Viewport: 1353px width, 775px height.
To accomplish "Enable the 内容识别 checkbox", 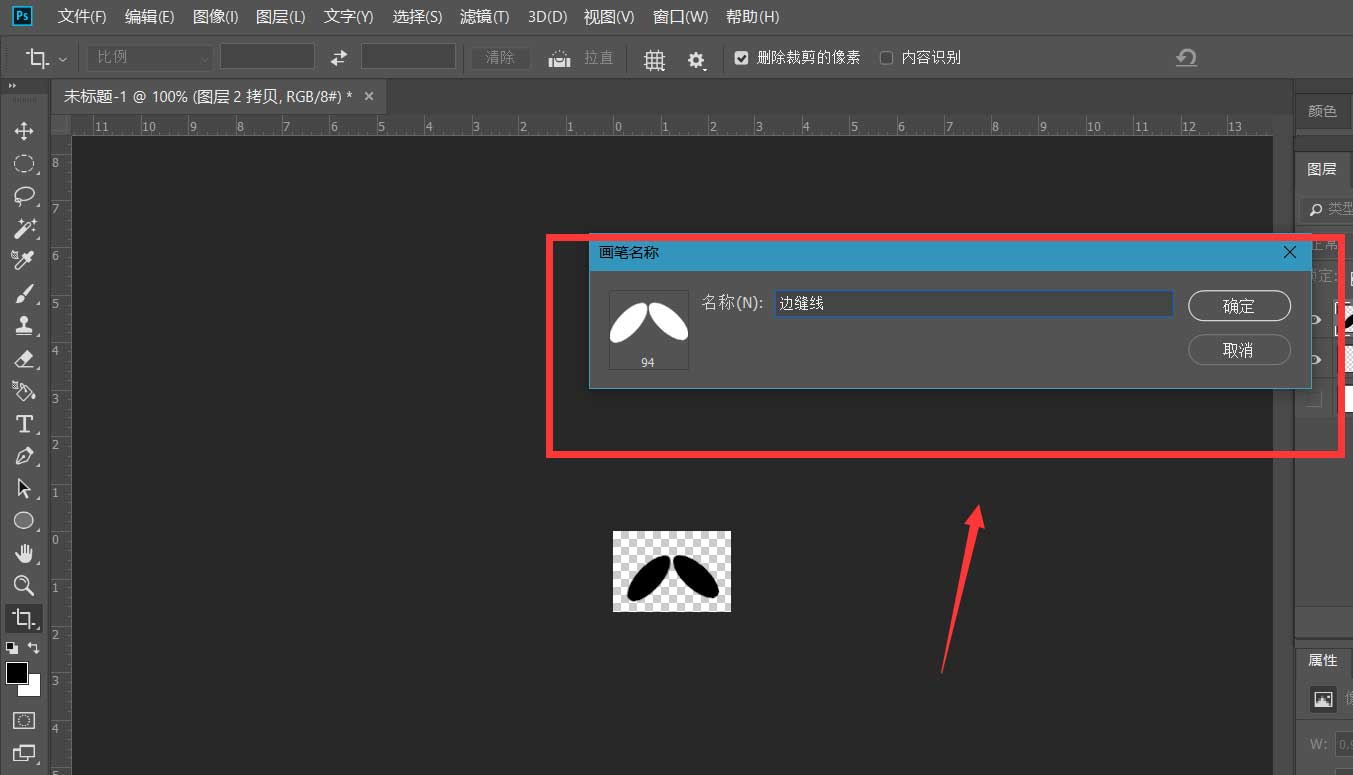I will (x=885, y=58).
